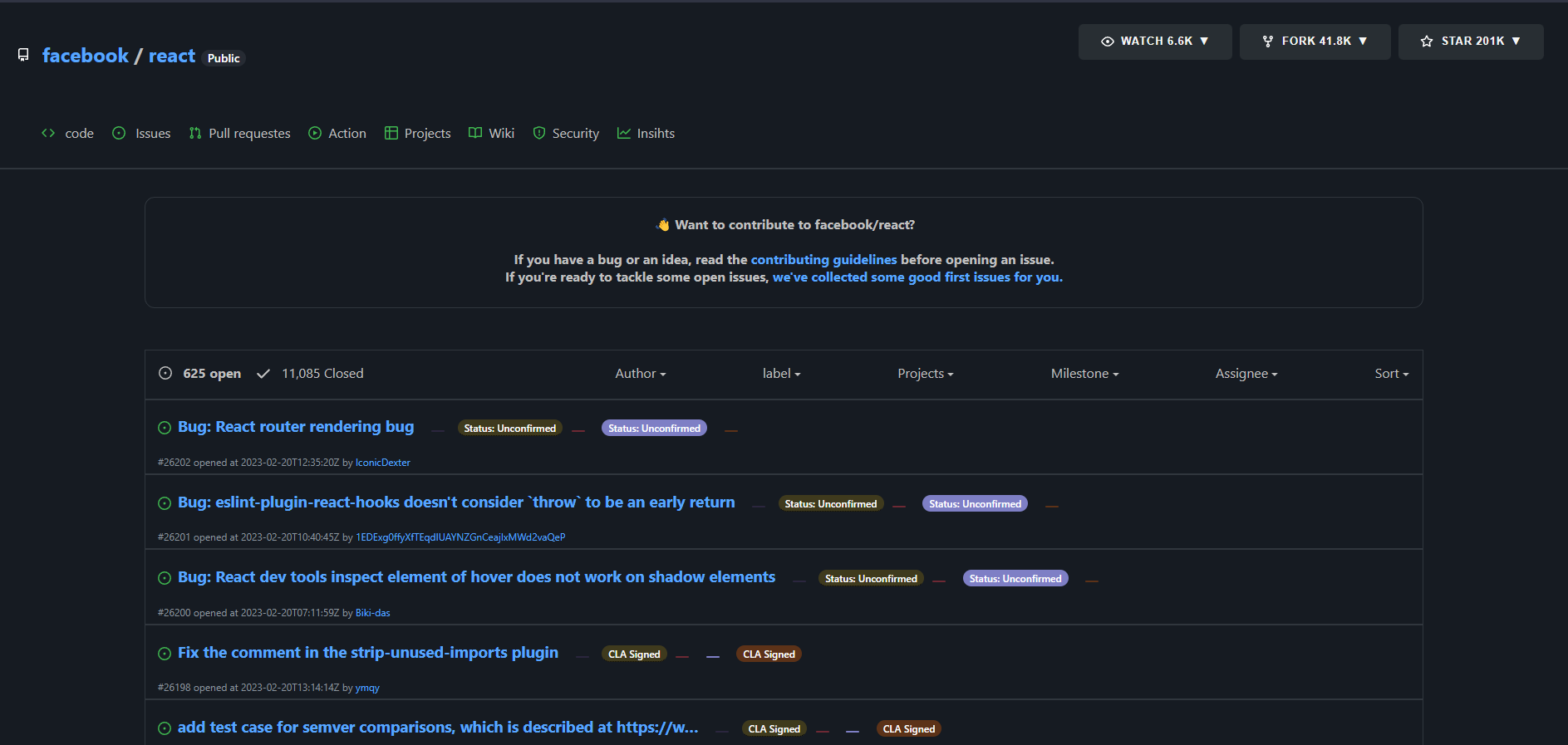Click "#26198 opened at 2023-02-20T13:14:14Z" text
Image resolution: width=1568 pixels, height=745 pixels.
point(248,688)
